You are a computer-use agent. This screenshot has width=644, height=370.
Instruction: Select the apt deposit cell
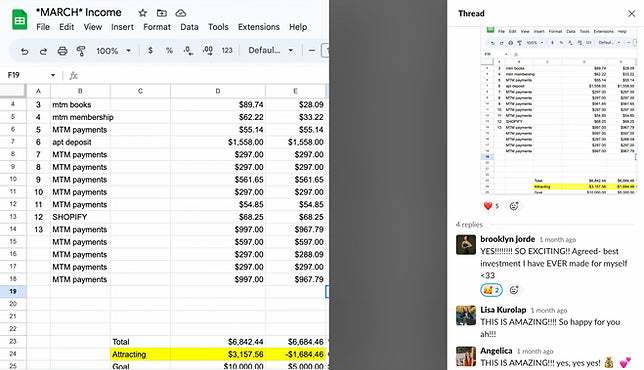80,142
